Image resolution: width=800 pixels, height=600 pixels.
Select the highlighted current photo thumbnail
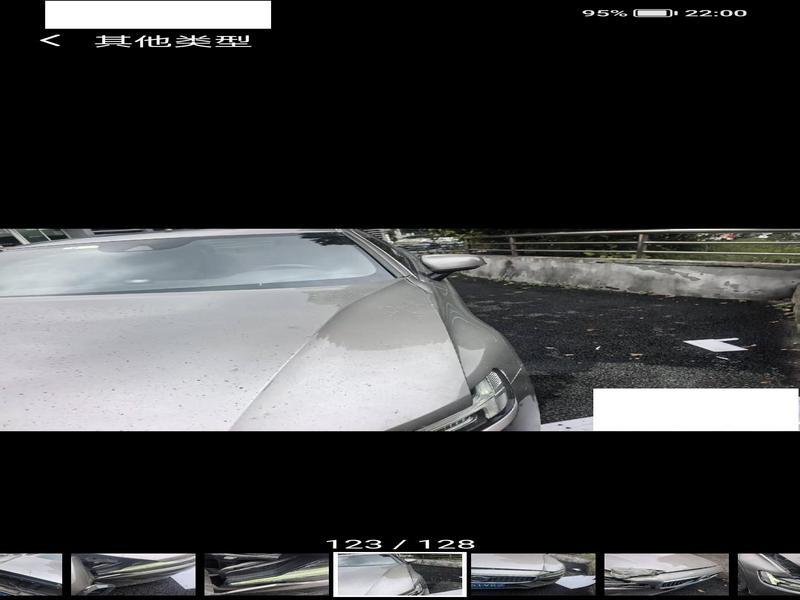(x=400, y=575)
